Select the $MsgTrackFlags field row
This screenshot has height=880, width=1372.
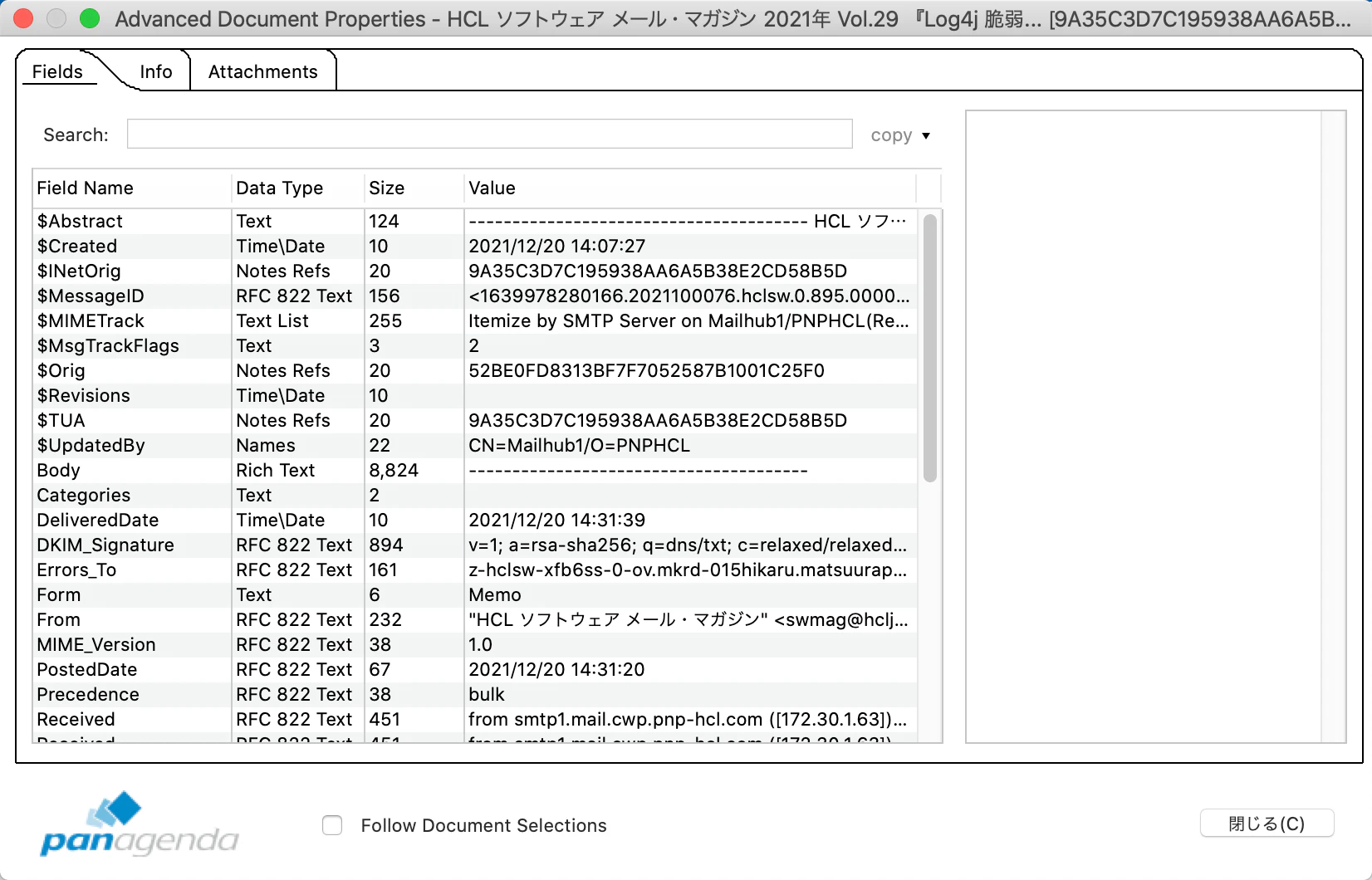click(475, 346)
